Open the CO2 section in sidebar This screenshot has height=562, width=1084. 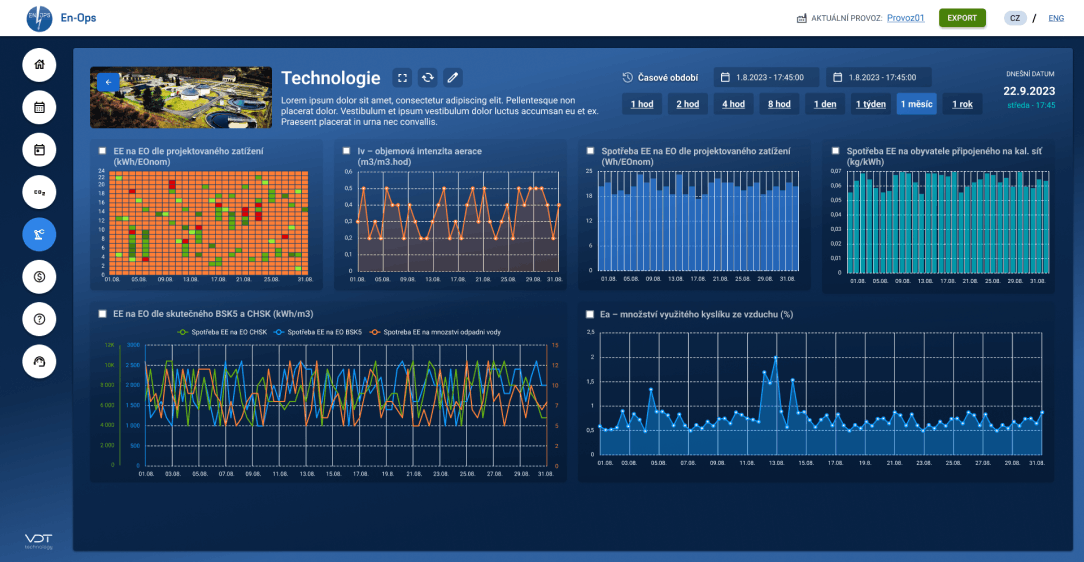click(x=39, y=192)
